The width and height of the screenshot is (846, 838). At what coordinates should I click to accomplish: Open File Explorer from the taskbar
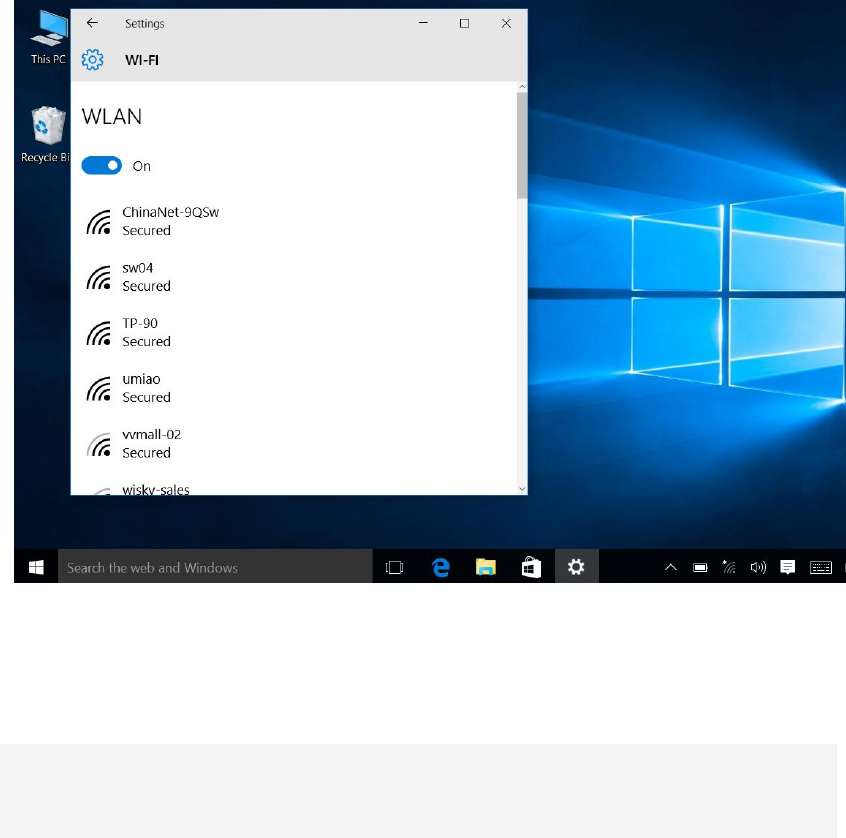pyautogui.click(x=486, y=567)
